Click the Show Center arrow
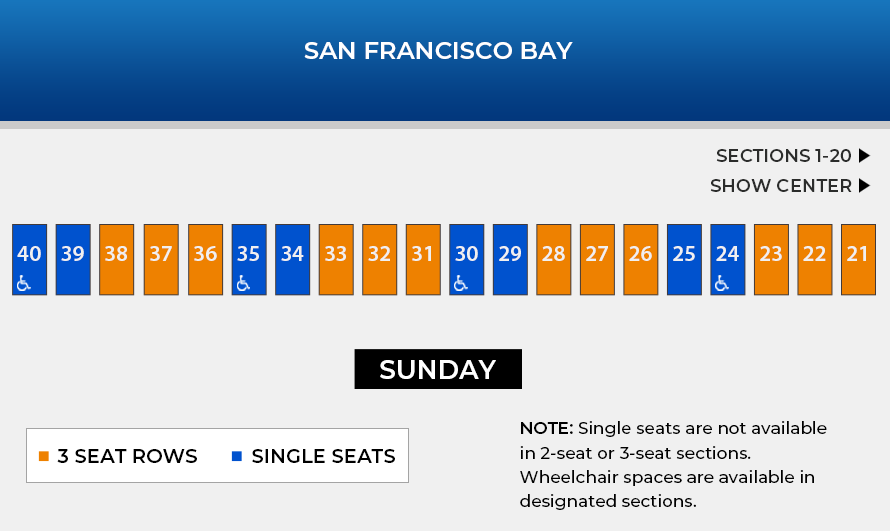The width and height of the screenshot is (890, 531). 865,186
